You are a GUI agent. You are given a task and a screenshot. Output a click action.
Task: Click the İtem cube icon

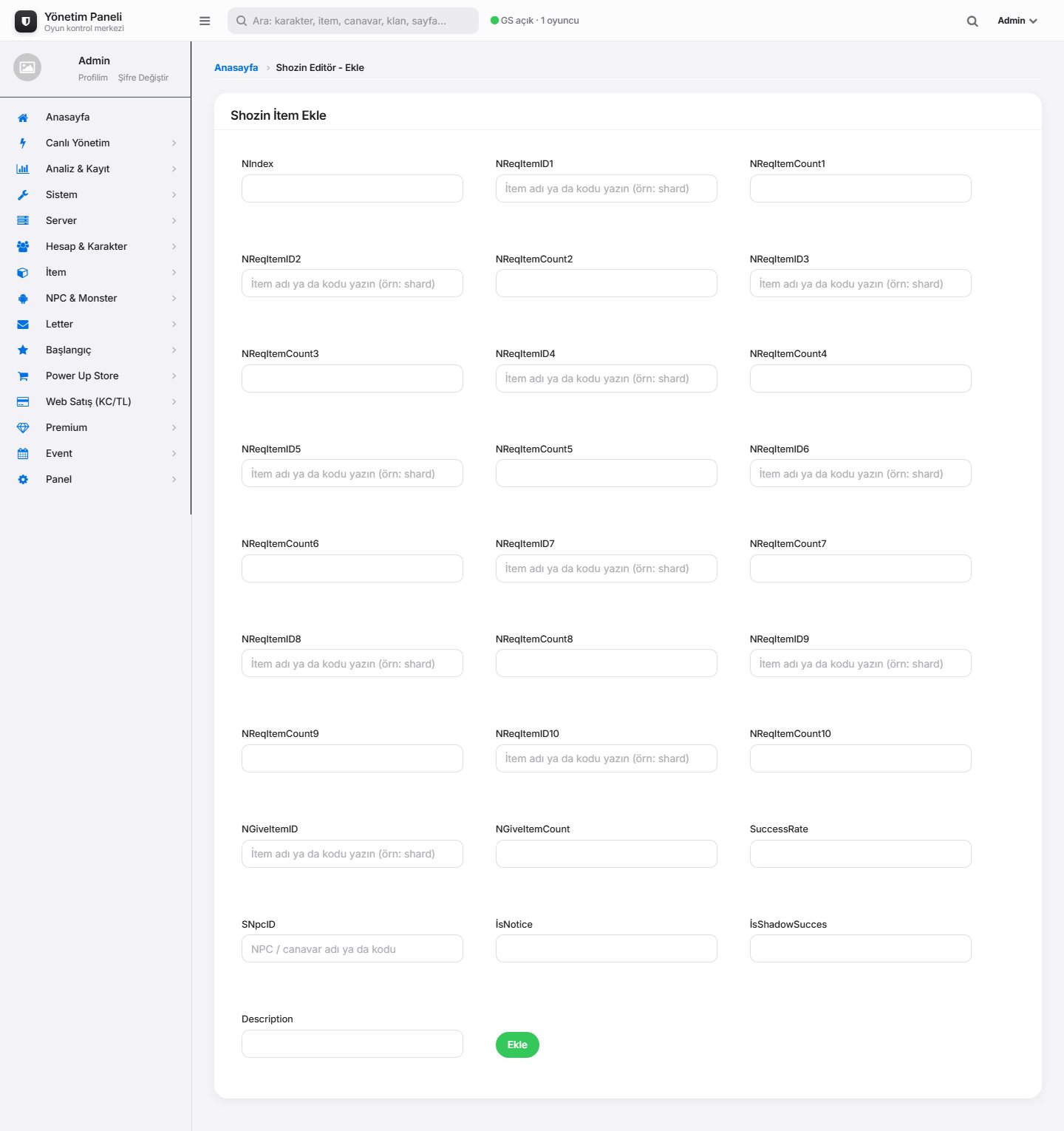pyautogui.click(x=23, y=273)
